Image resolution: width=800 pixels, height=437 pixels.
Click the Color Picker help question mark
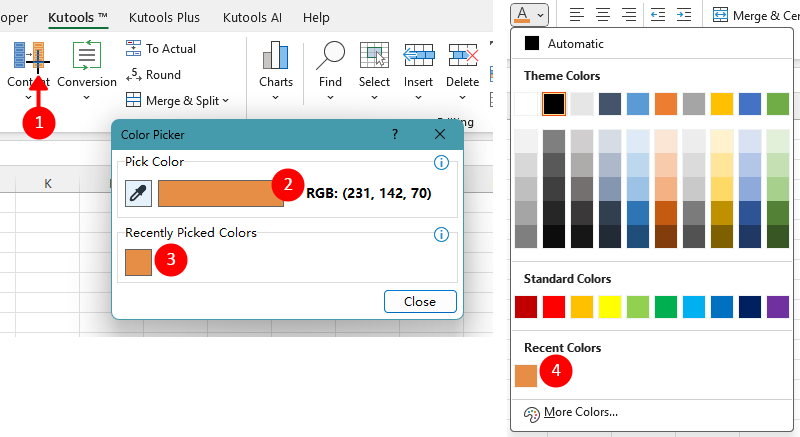tap(395, 134)
